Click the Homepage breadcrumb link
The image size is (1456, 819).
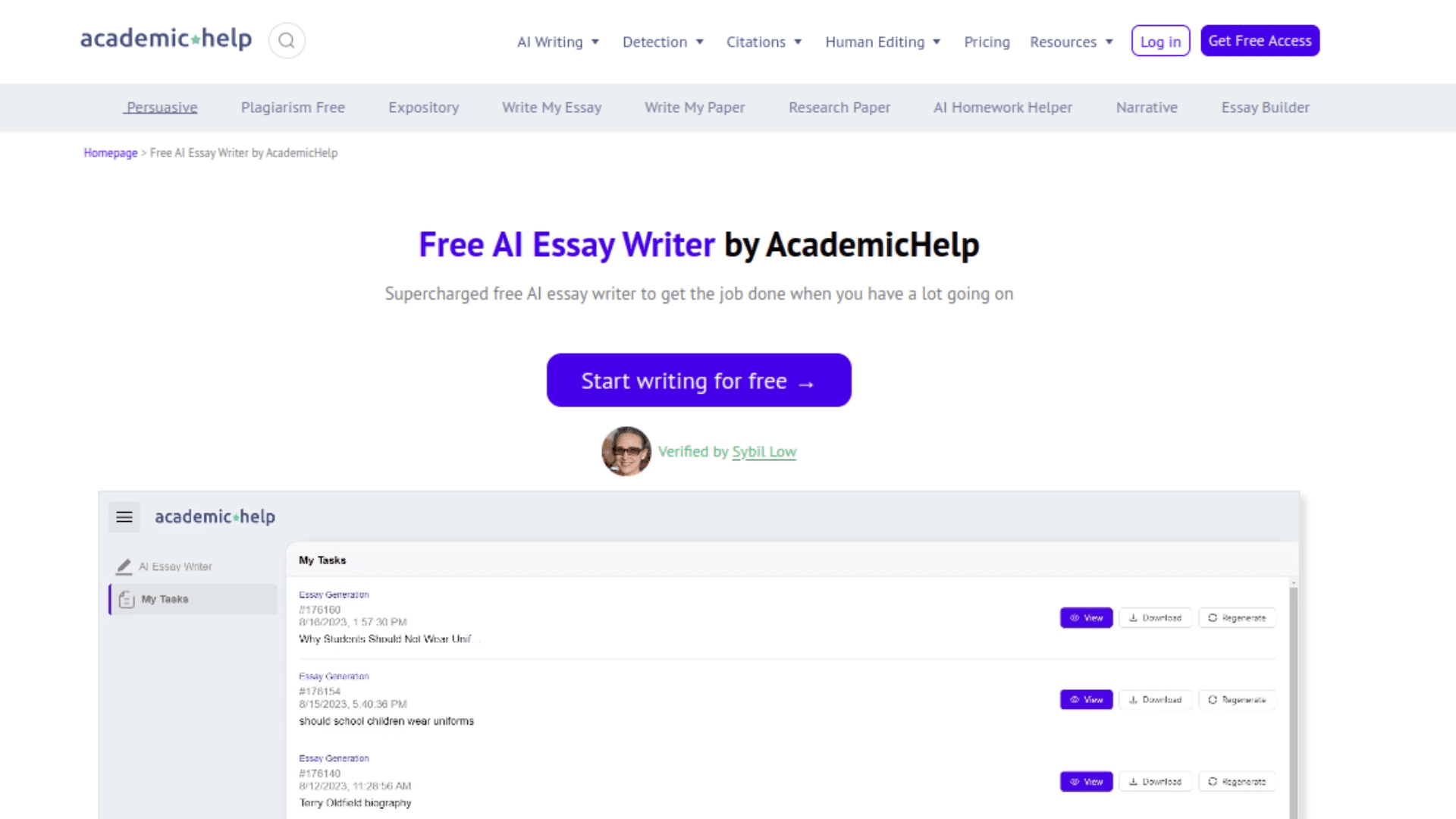[x=110, y=153]
